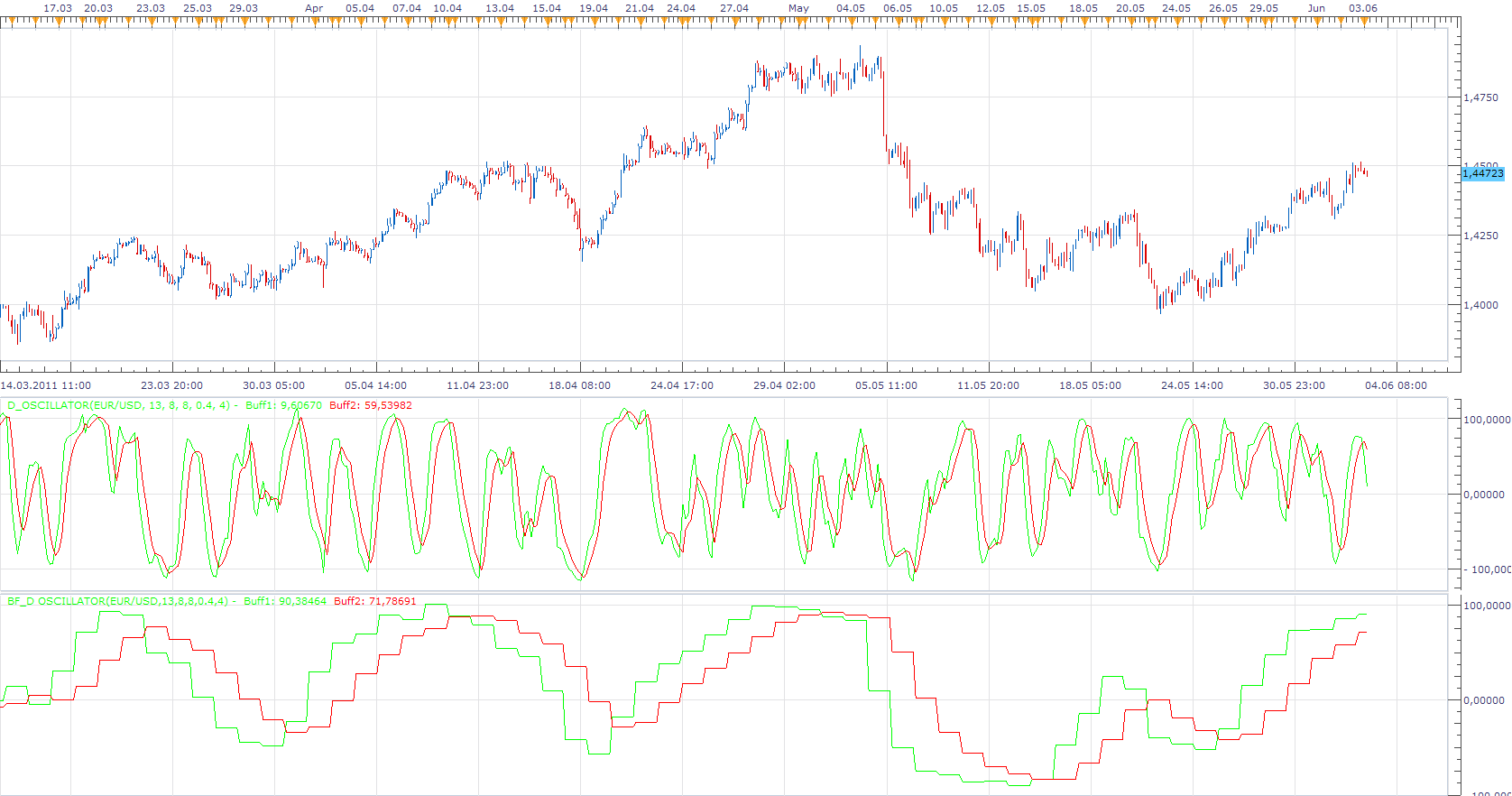
Task: Click the 12.05 date on top ruler
Action: click(x=991, y=8)
